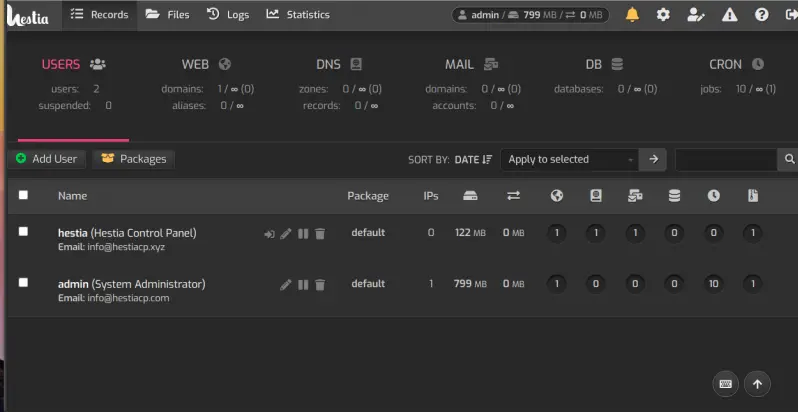This screenshot has height=412, width=798.
Task: Click the default package in hestia row
Action: [368, 233]
